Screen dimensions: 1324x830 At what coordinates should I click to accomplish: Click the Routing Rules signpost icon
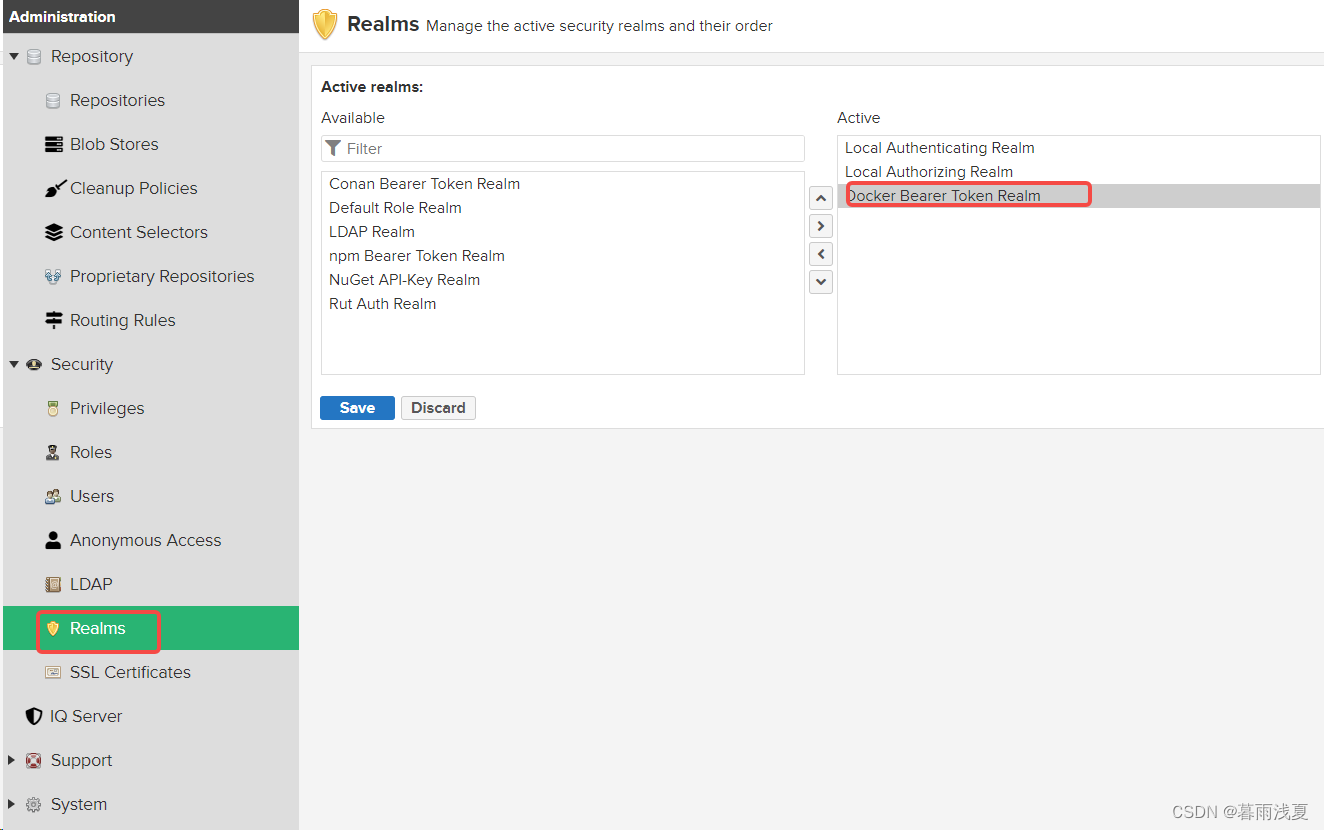coord(54,321)
